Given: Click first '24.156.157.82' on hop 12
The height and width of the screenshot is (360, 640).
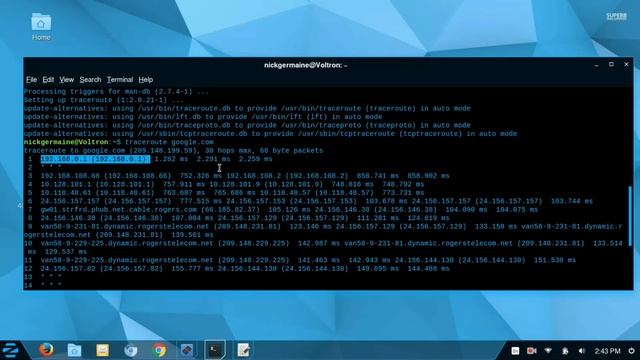Looking at the screenshot, I should pyautogui.click(x=68, y=269).
